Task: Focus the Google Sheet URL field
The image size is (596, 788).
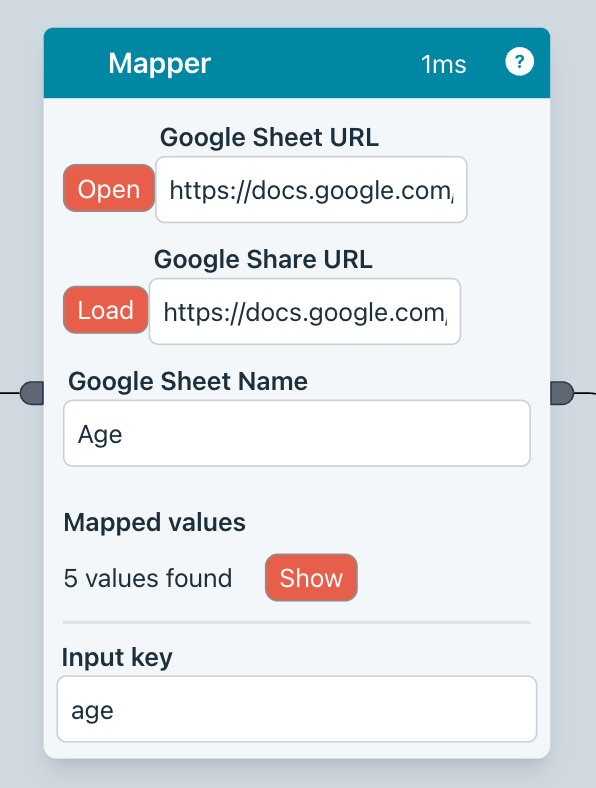Action: click(311, 189)
